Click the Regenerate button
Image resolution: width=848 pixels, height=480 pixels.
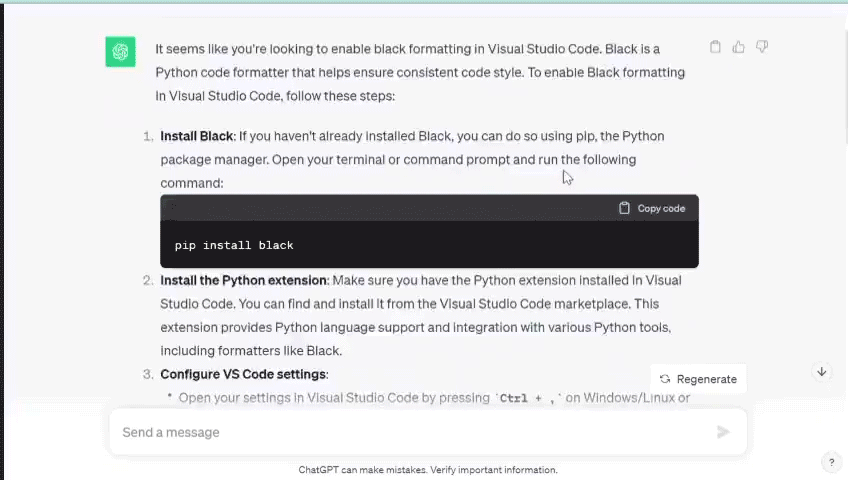(699, 379)
